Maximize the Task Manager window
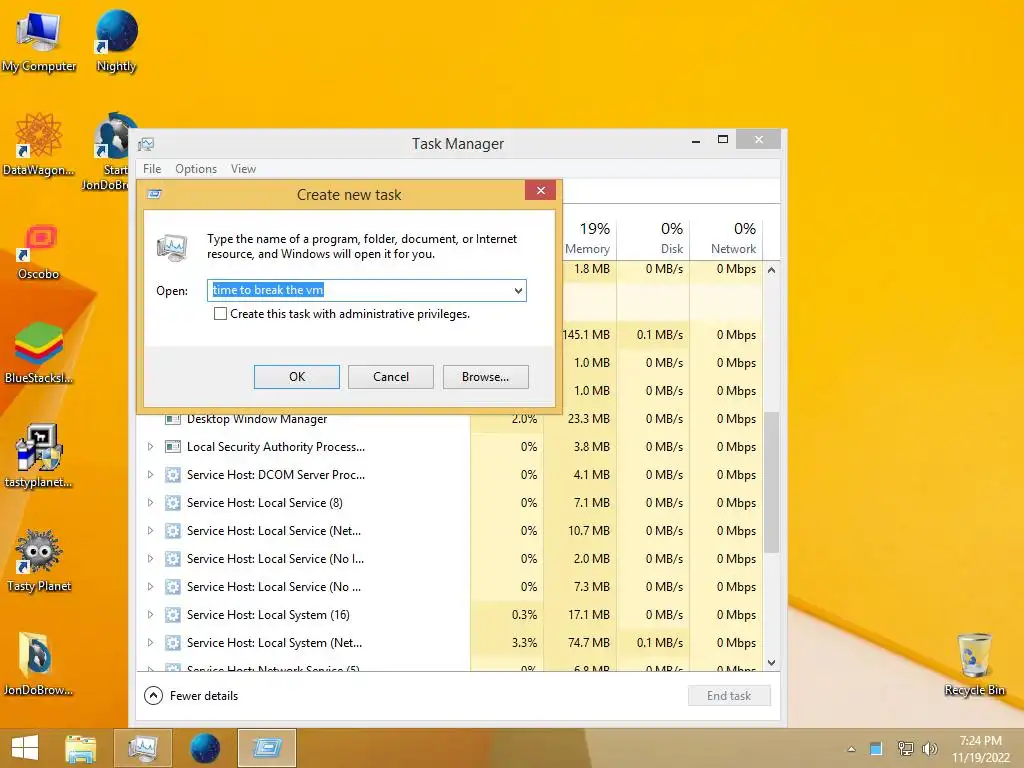The image size is (1024, 768). (x=722, y=139)
